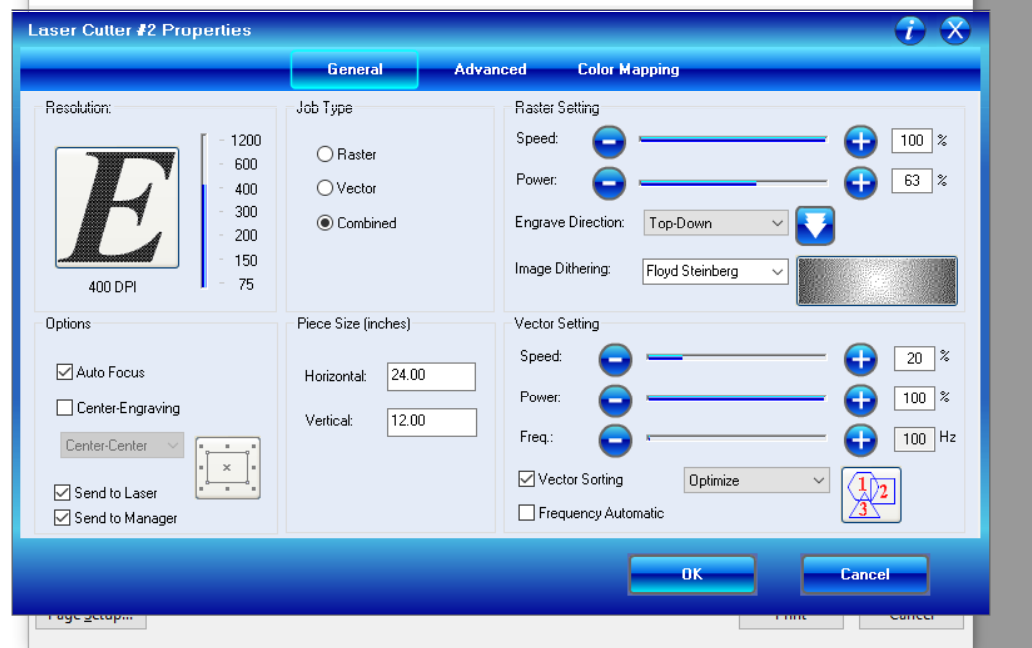The height and width of the screenshot is (648, 1032).
Task: Click the vector power percent value field
Action: [x=914, y=398]
